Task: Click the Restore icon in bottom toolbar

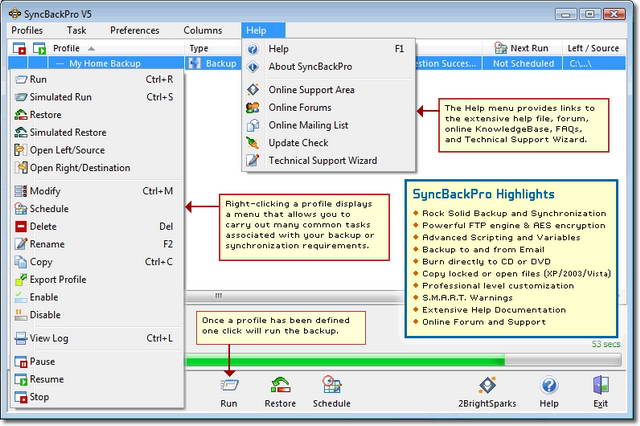Action: coord(280,386)
